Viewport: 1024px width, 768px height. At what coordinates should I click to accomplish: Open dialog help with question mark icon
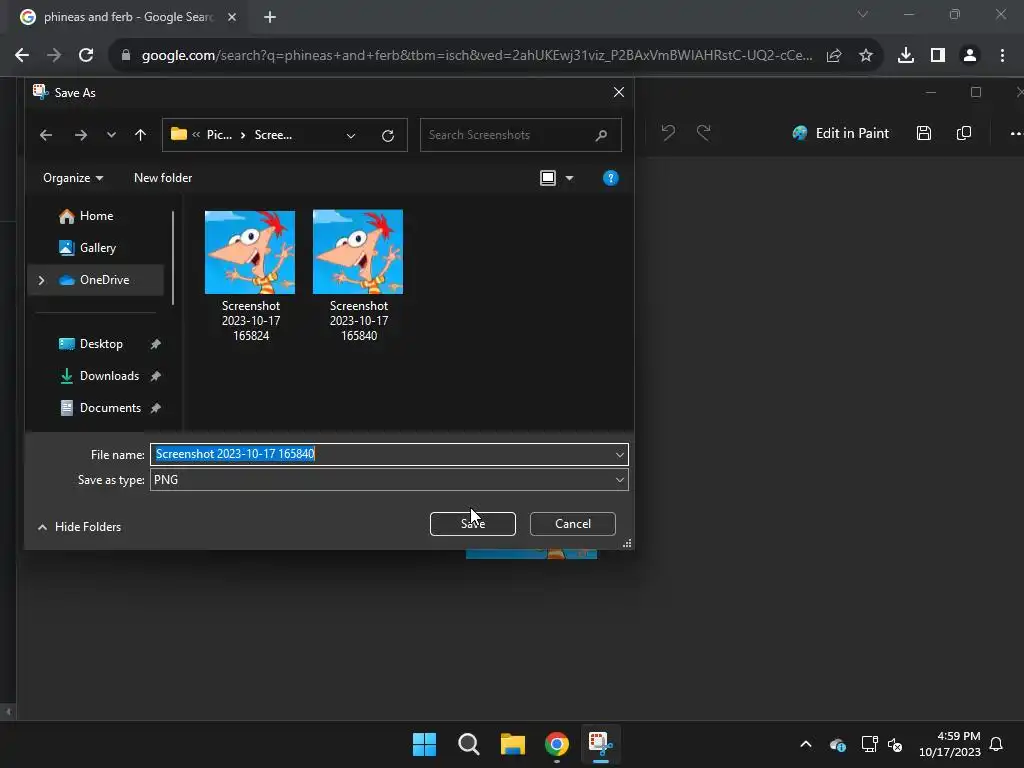(x=611, y=178)
